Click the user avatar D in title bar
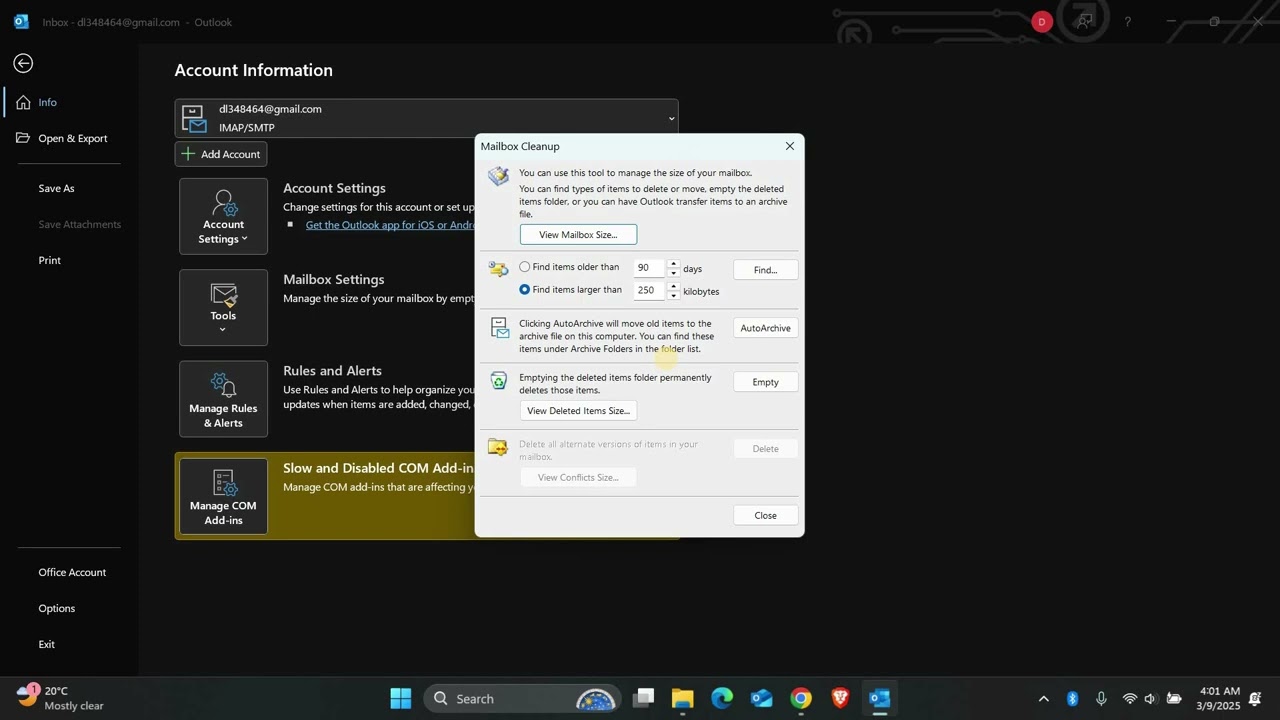This screenshot has height=720, width=1280. [x=1042, y=22]
